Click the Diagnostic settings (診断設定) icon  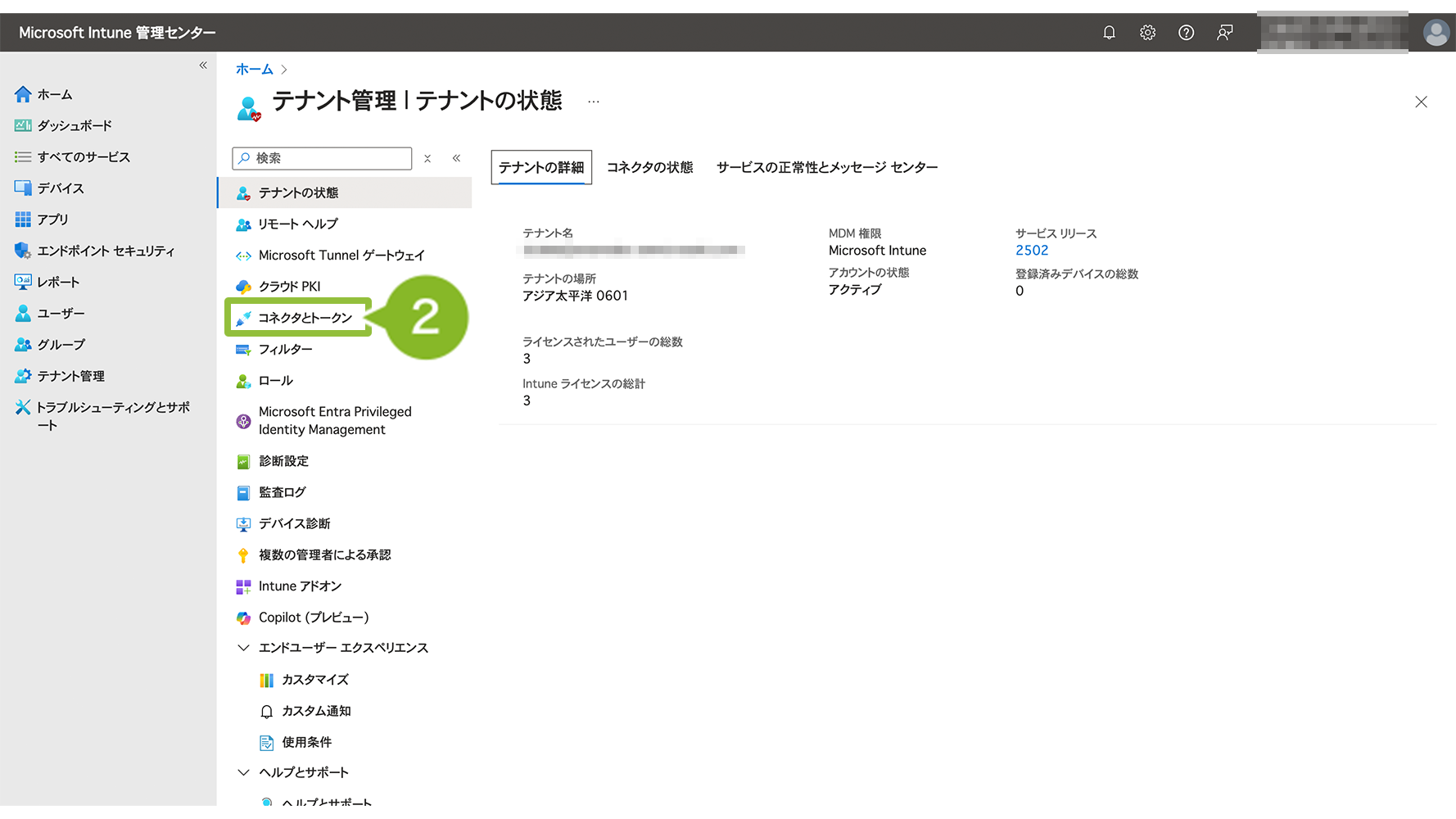243,462
